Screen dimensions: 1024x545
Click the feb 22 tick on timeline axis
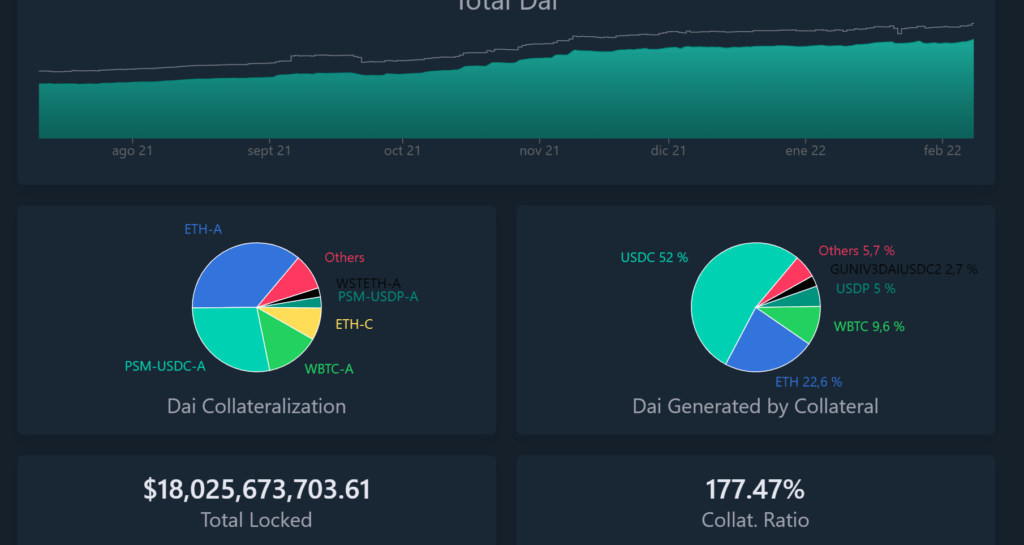click(x=944, y=151)
